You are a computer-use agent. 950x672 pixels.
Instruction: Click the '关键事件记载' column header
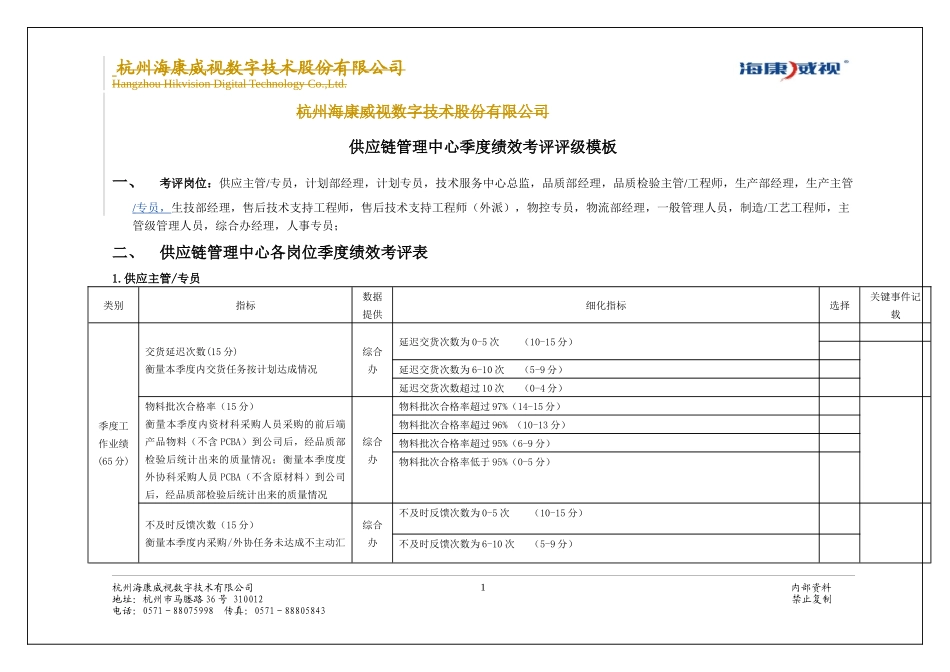(895, 305)
